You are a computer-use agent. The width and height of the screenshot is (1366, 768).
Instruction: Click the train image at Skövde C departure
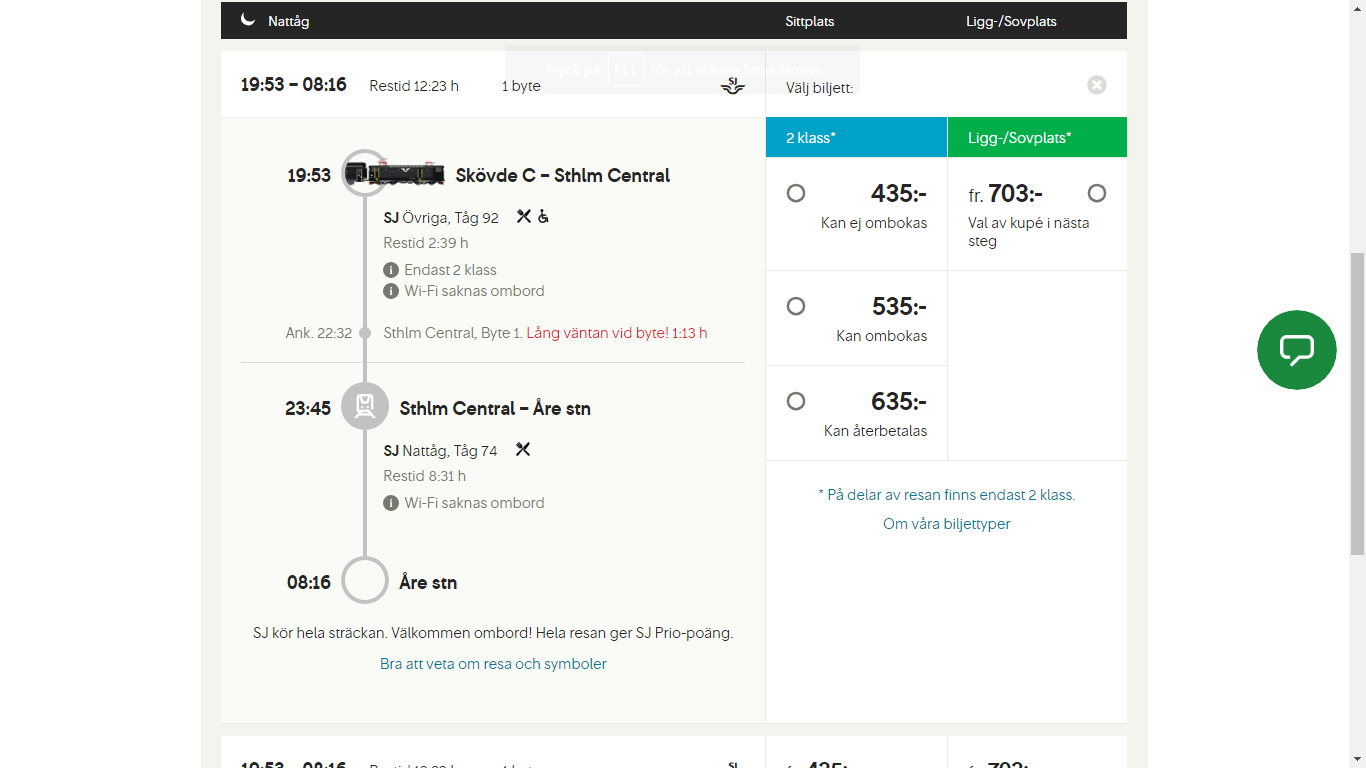coord(395,174)
